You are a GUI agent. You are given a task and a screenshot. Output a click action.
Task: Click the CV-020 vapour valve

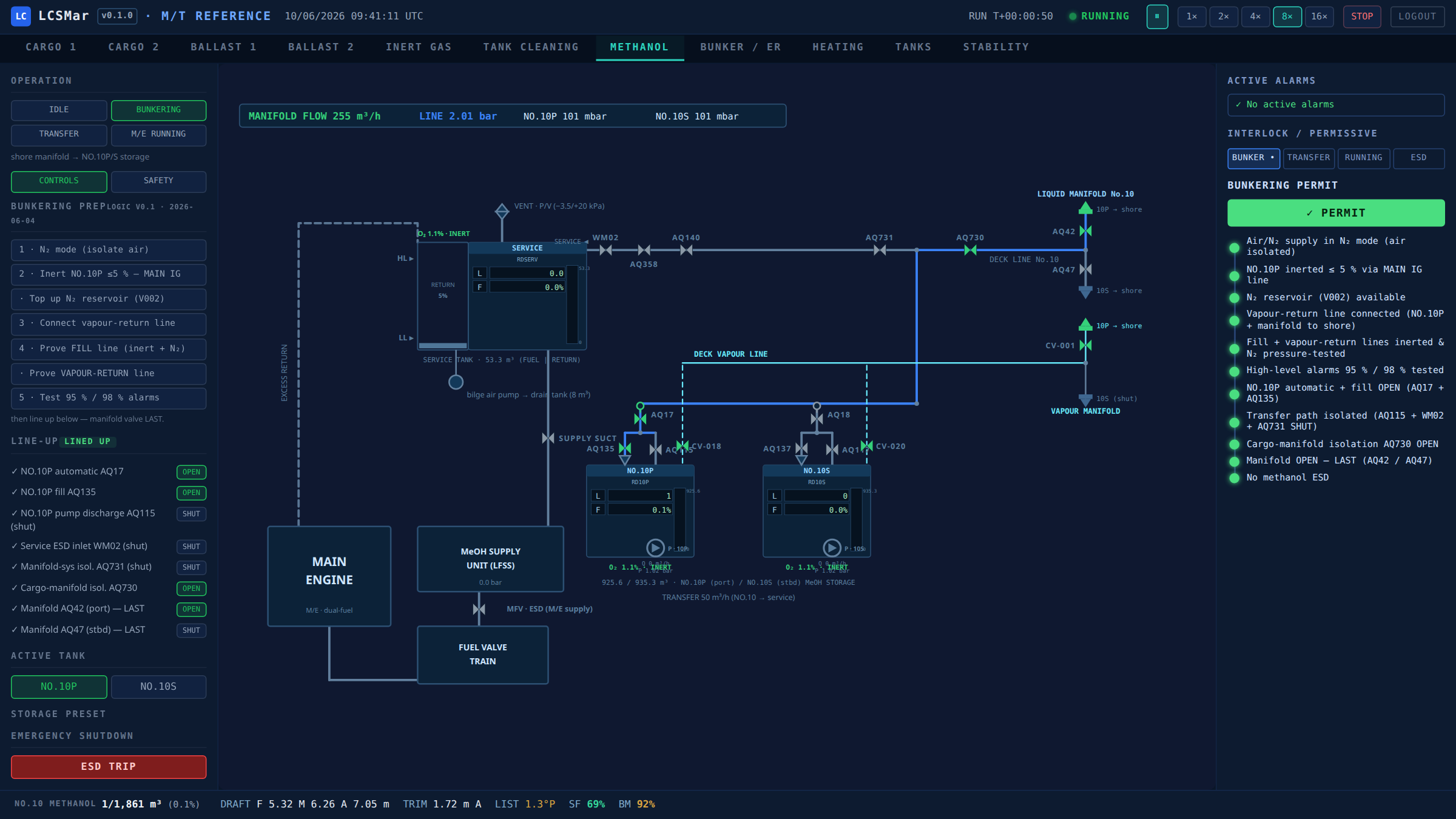(x=866, y=447)
